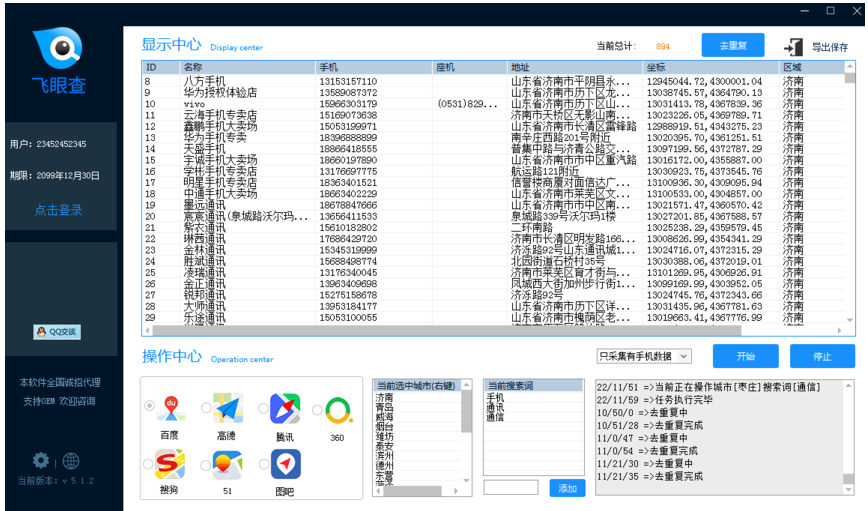868x511 pixels.
Task: Click the 导出保存 label
Action: tap(830, 48)
